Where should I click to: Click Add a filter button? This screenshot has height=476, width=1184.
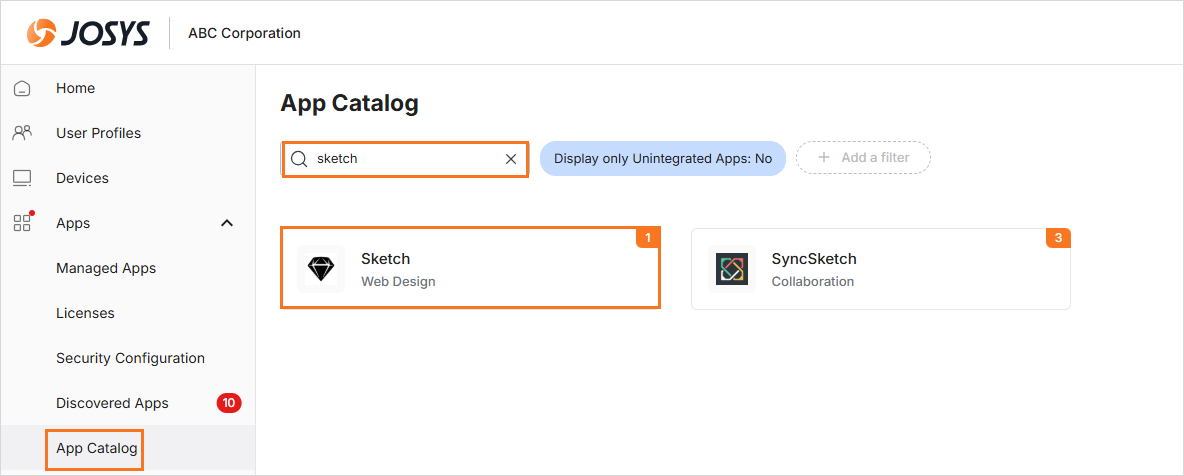coord(864,158)
